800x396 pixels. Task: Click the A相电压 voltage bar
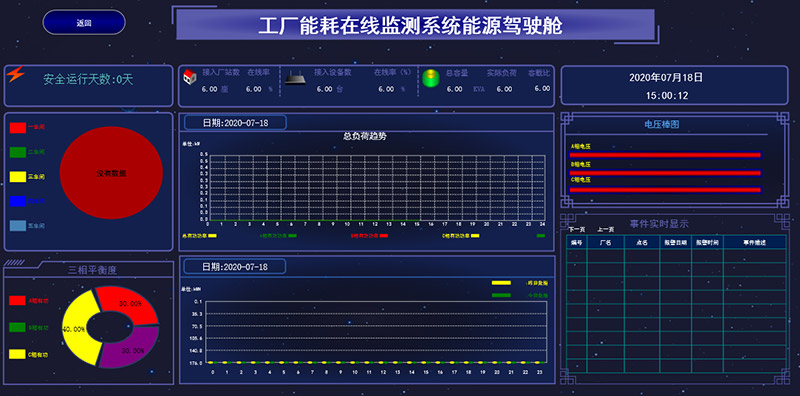665,155
